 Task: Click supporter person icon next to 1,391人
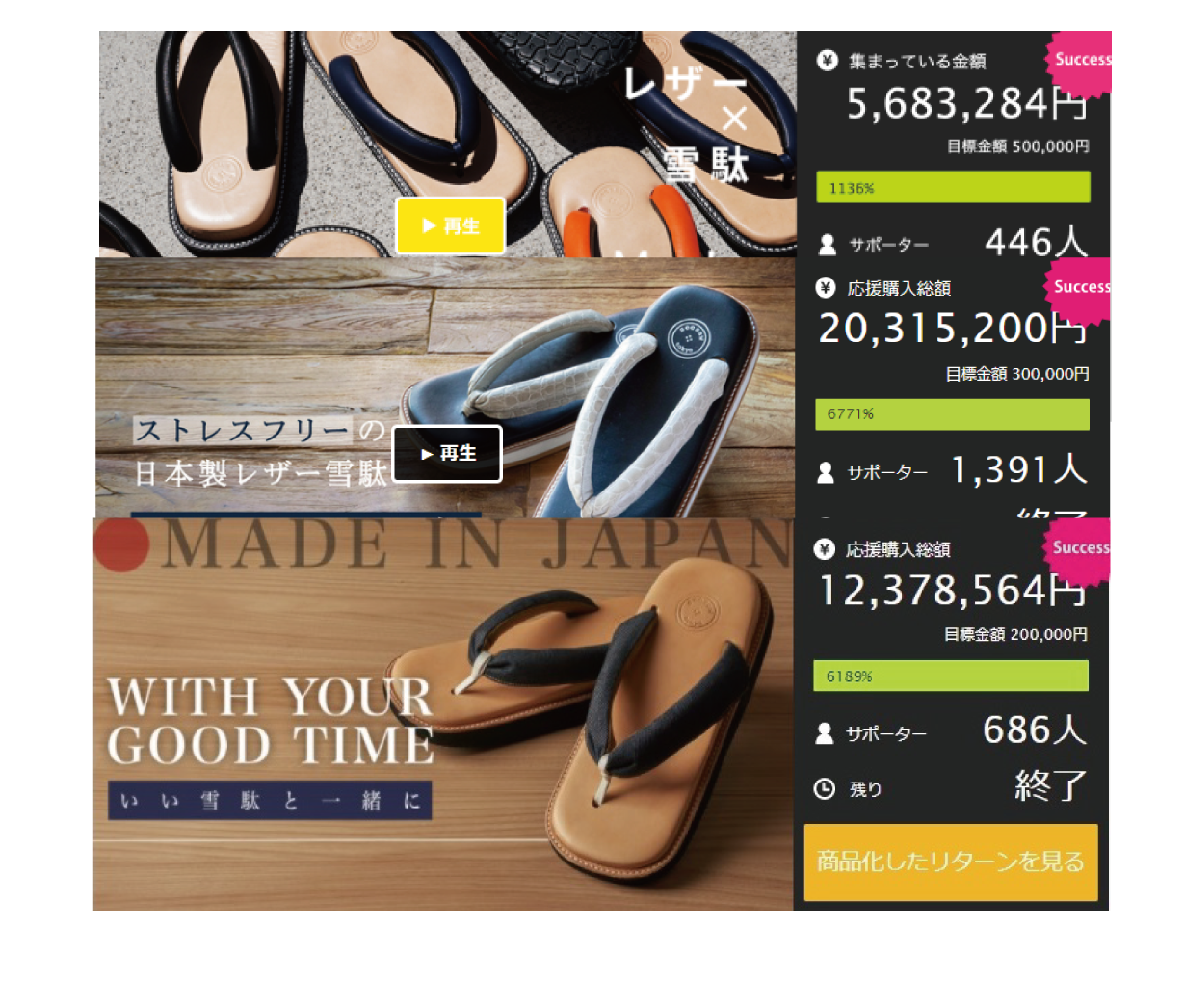826,472
